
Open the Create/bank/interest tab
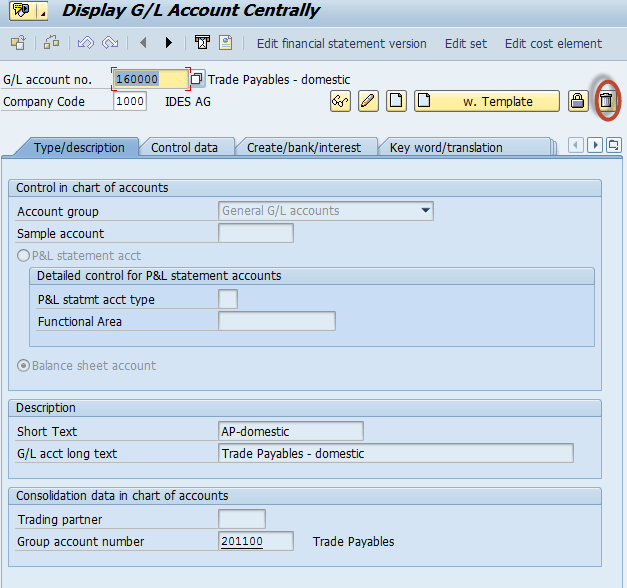click(304, 147)
